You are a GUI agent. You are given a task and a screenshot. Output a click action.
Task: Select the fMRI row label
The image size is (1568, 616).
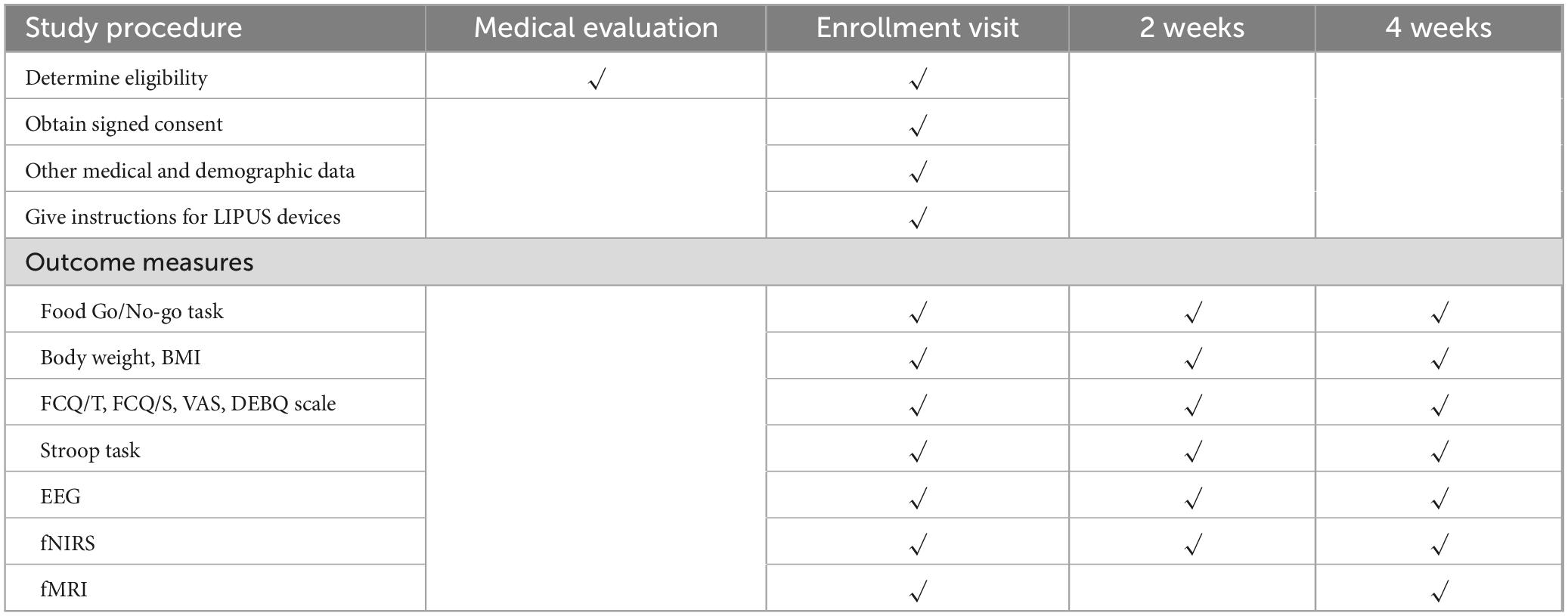coord(64,589)
